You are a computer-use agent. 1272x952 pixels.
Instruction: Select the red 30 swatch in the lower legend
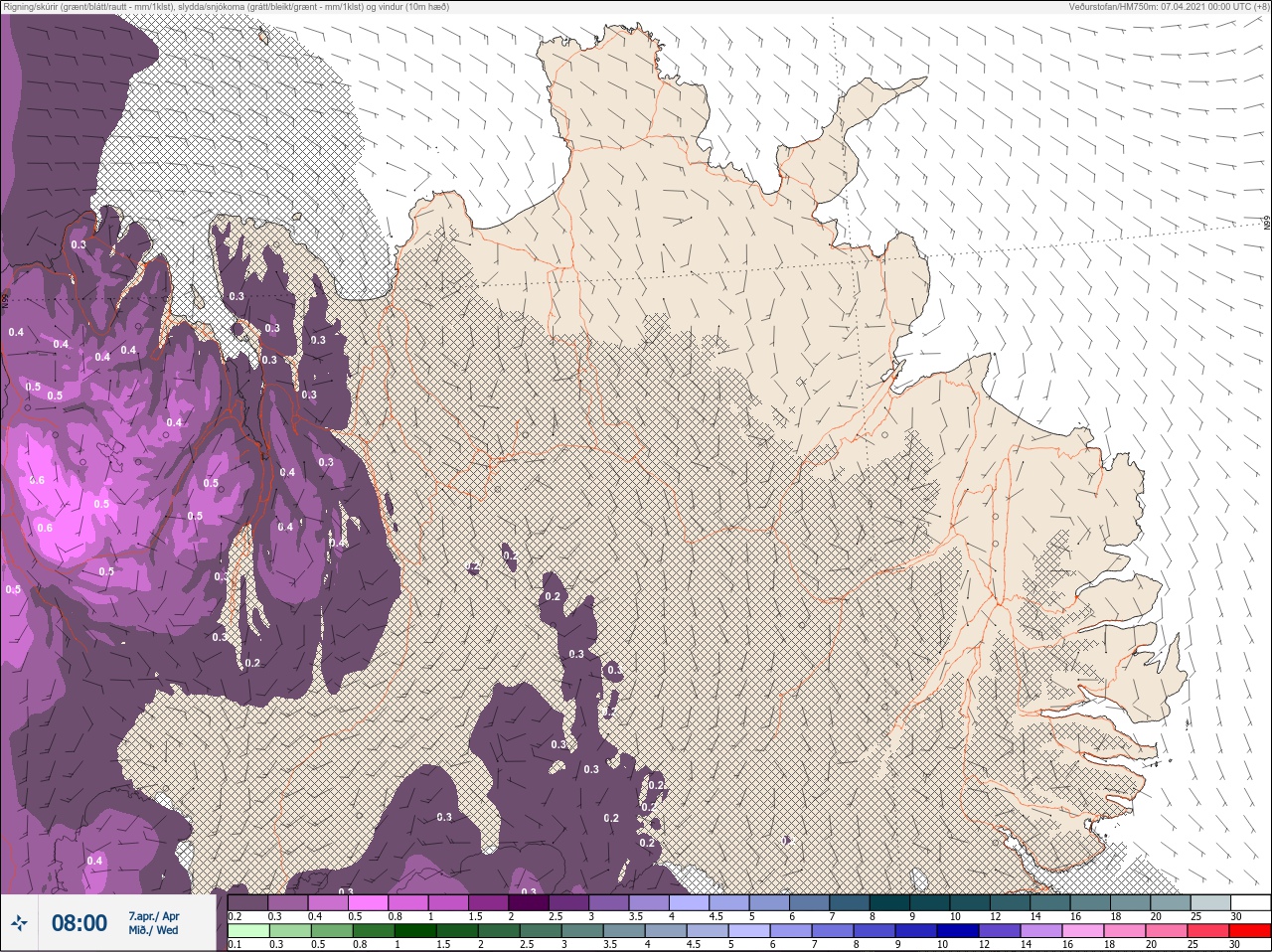(x=1250, y=931)
